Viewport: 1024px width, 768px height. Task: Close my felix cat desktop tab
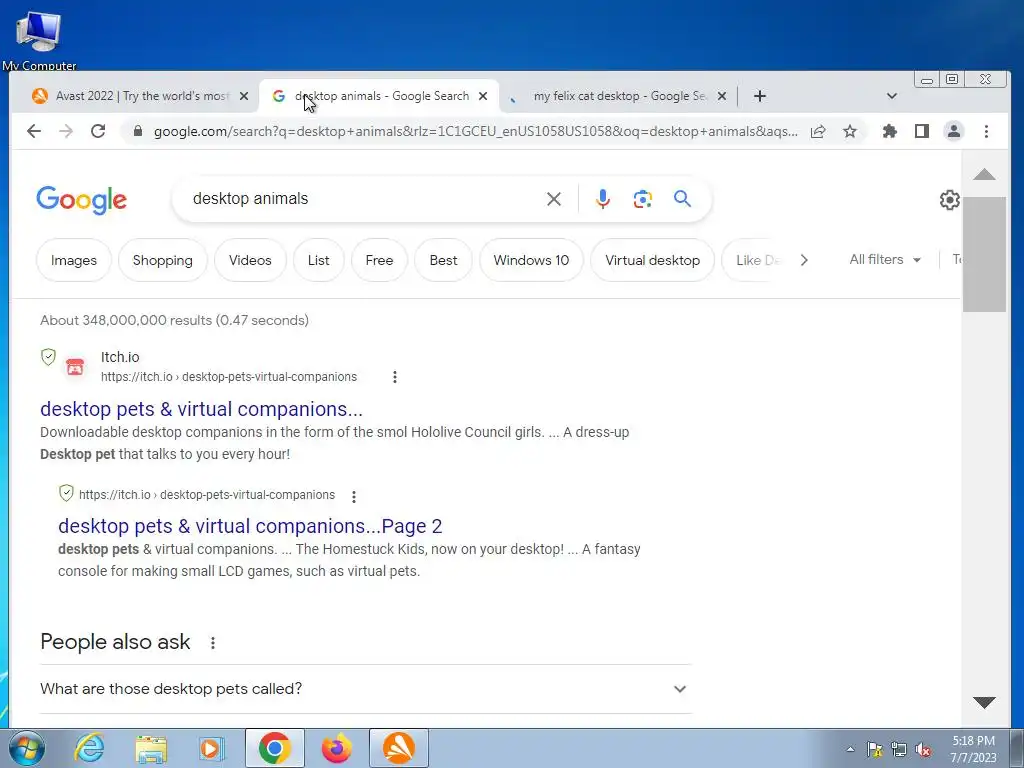[x=722, y=96]
